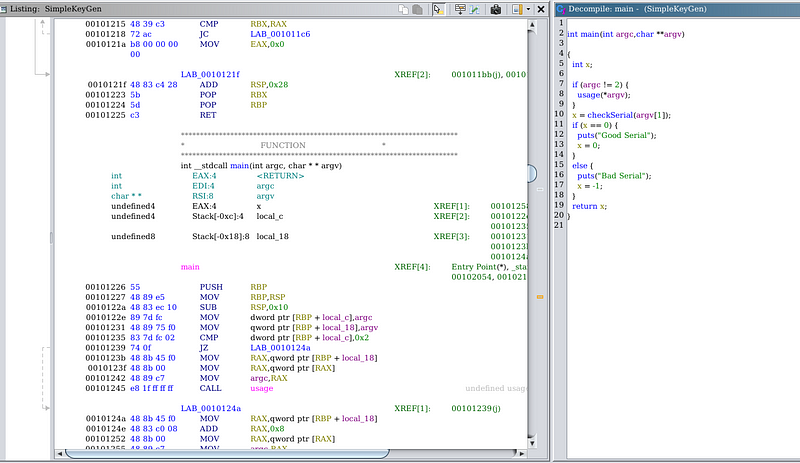Click XREF address 001011bb(j)

[474, 75]
